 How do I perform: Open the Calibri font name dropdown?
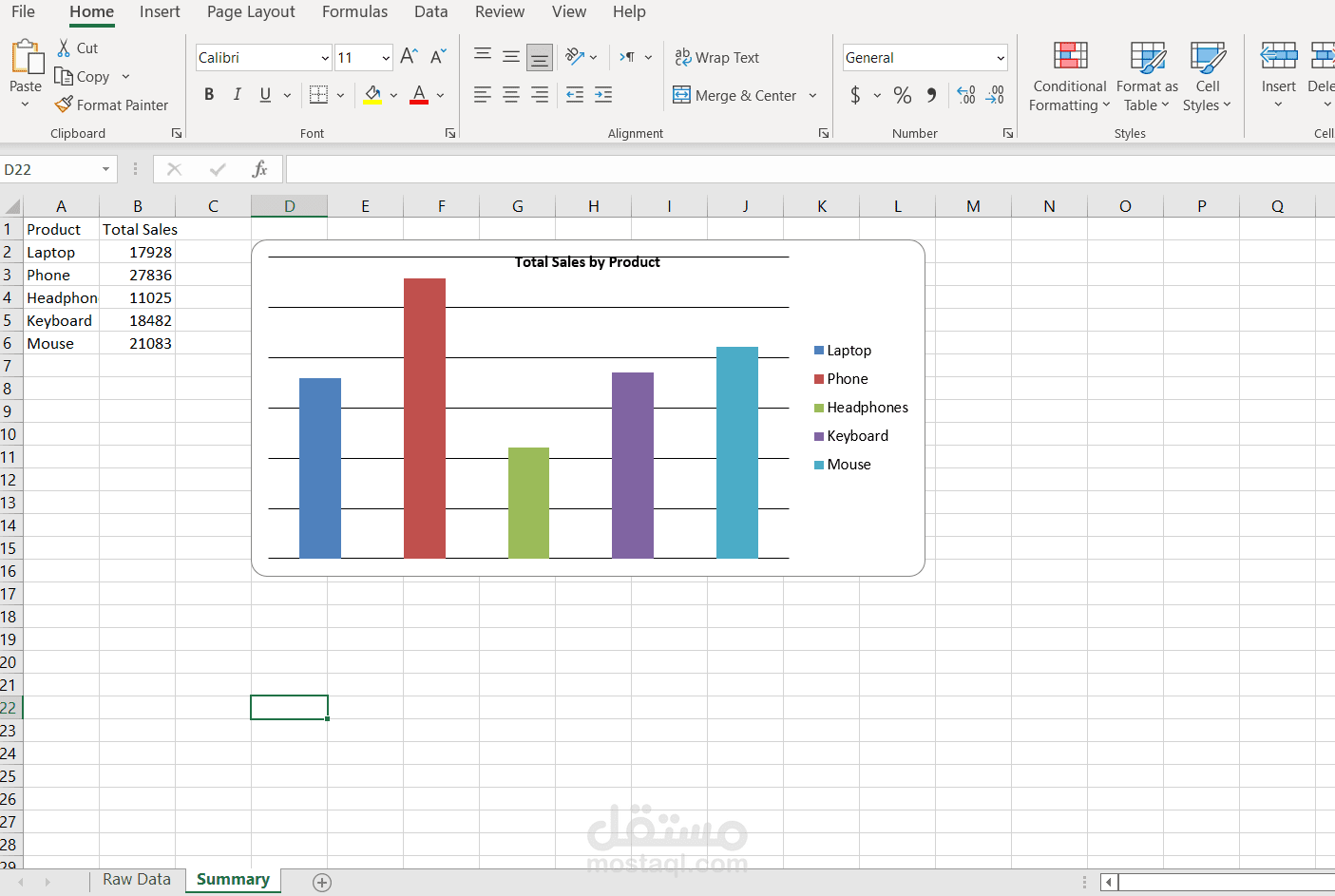[325, 58]
